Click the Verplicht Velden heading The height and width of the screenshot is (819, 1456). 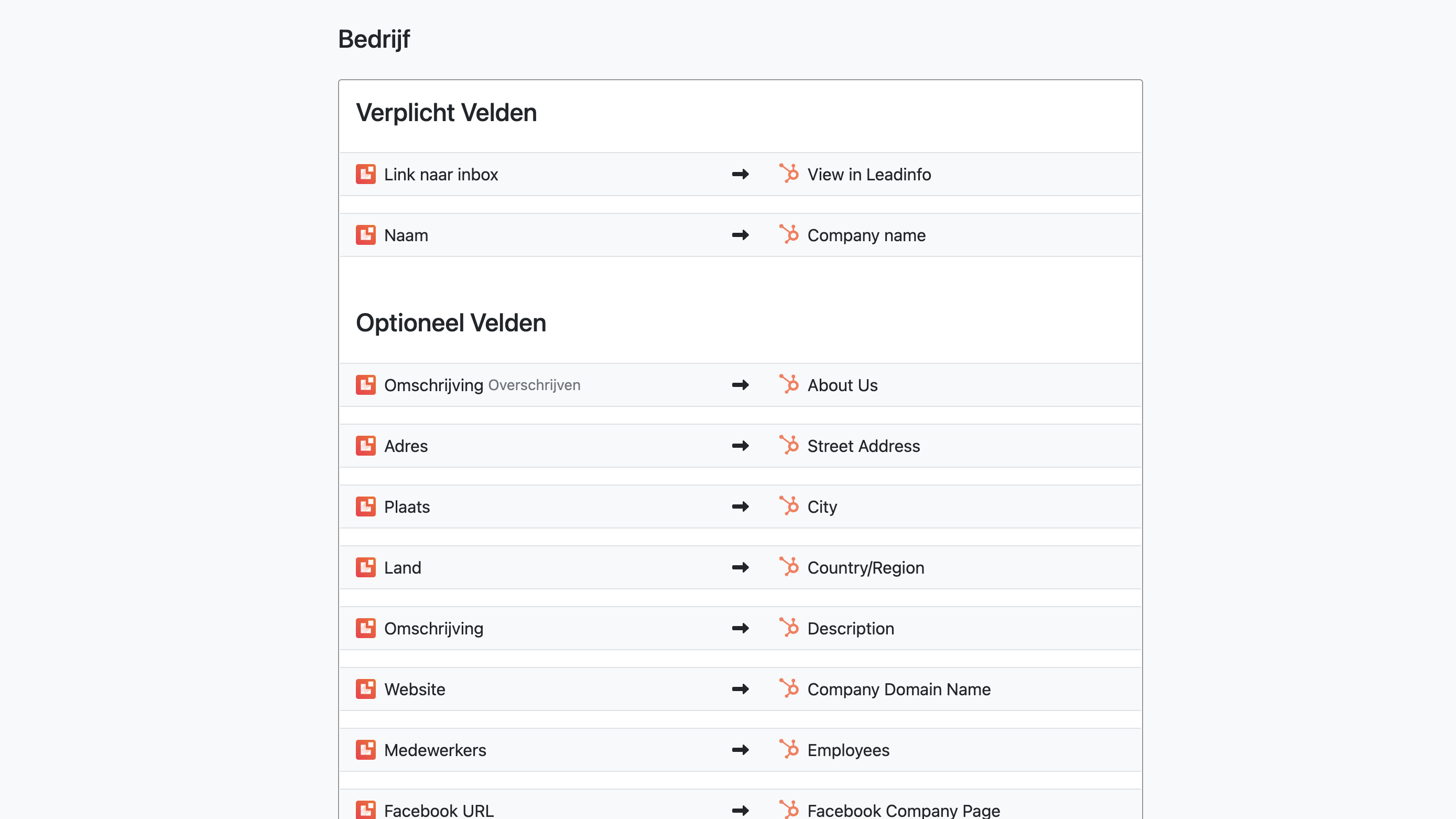[x=446, y=113]
